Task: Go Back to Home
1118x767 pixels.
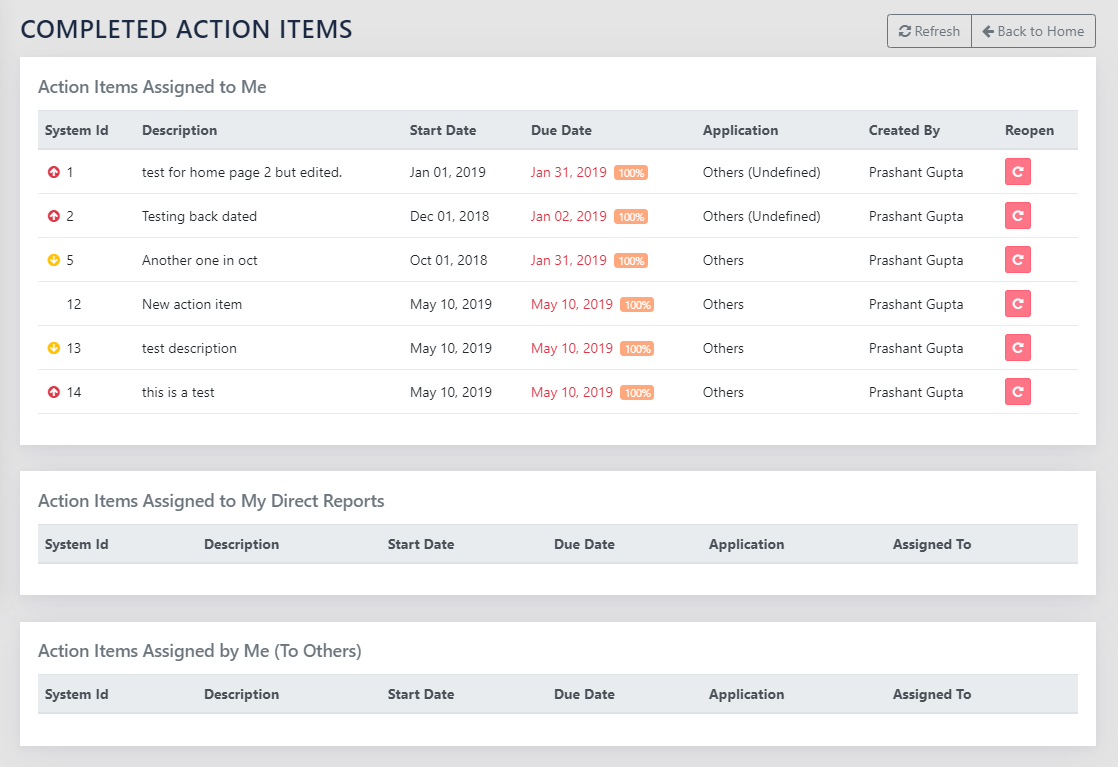Action: tap(1033, 31)
